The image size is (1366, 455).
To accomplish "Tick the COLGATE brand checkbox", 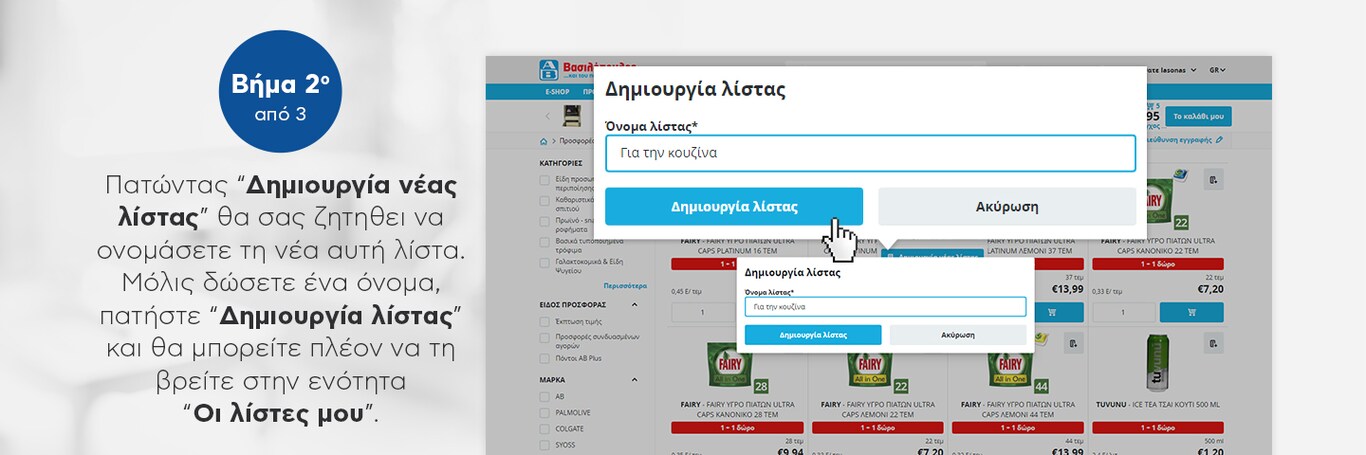I will point(544,429).
